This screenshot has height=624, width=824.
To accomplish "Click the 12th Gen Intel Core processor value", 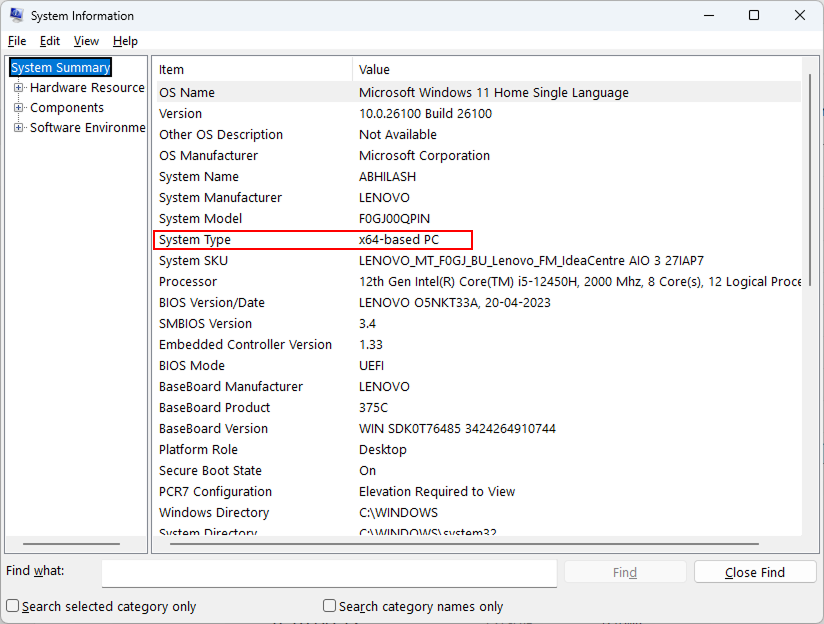I will (580, 282).
